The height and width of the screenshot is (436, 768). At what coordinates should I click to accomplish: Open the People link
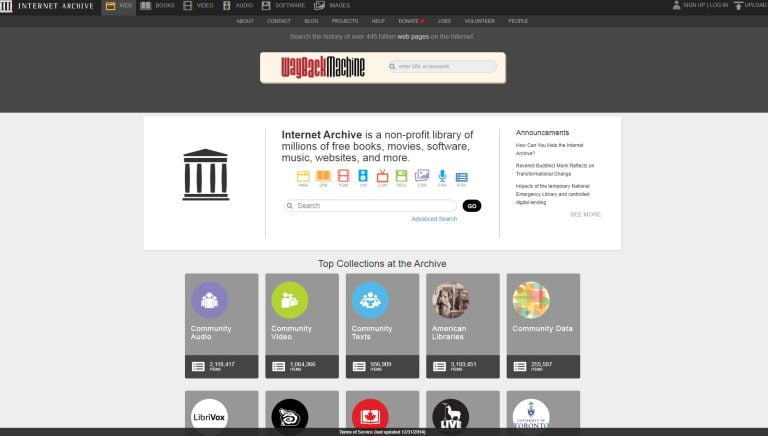click(518, 21)
